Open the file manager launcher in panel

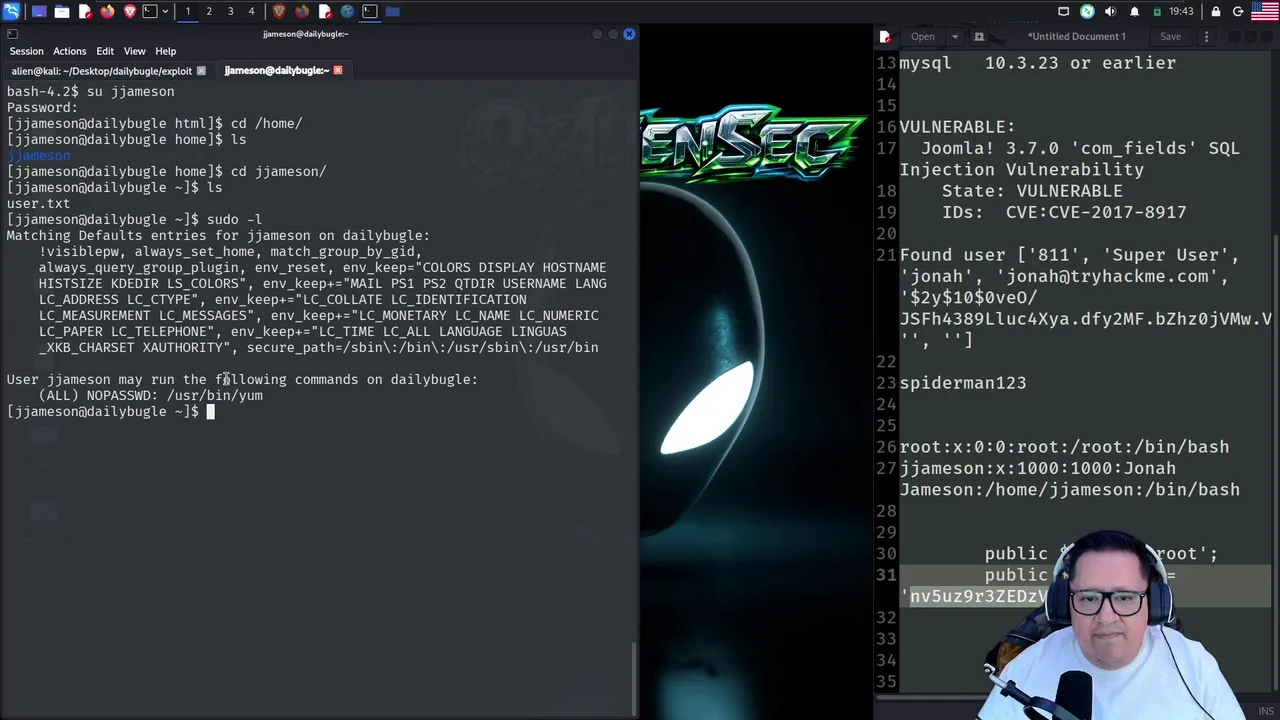click(62, 11)
